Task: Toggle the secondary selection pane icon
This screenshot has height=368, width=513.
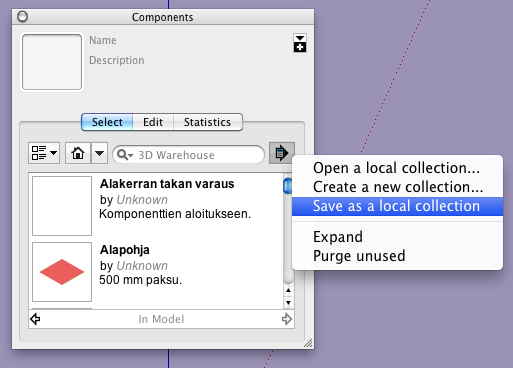Action: click(x=300, y=43)
